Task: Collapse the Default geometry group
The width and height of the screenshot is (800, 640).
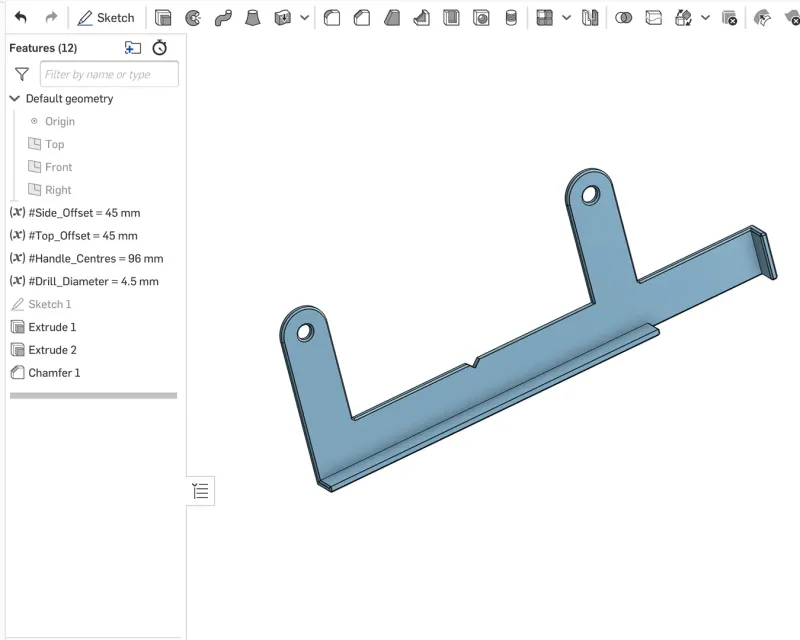Action: click(x=15, y=99)
